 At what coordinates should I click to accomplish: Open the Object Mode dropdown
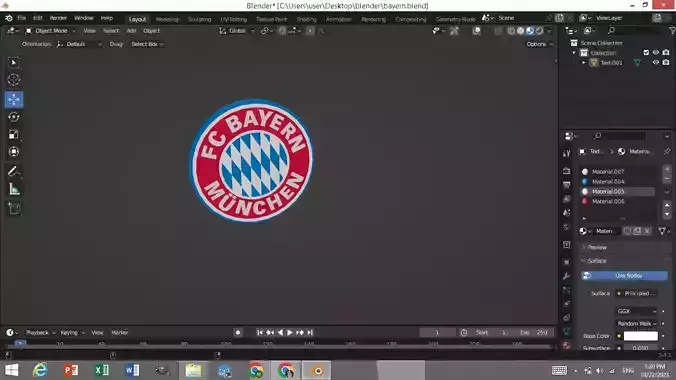click(50, 31)
